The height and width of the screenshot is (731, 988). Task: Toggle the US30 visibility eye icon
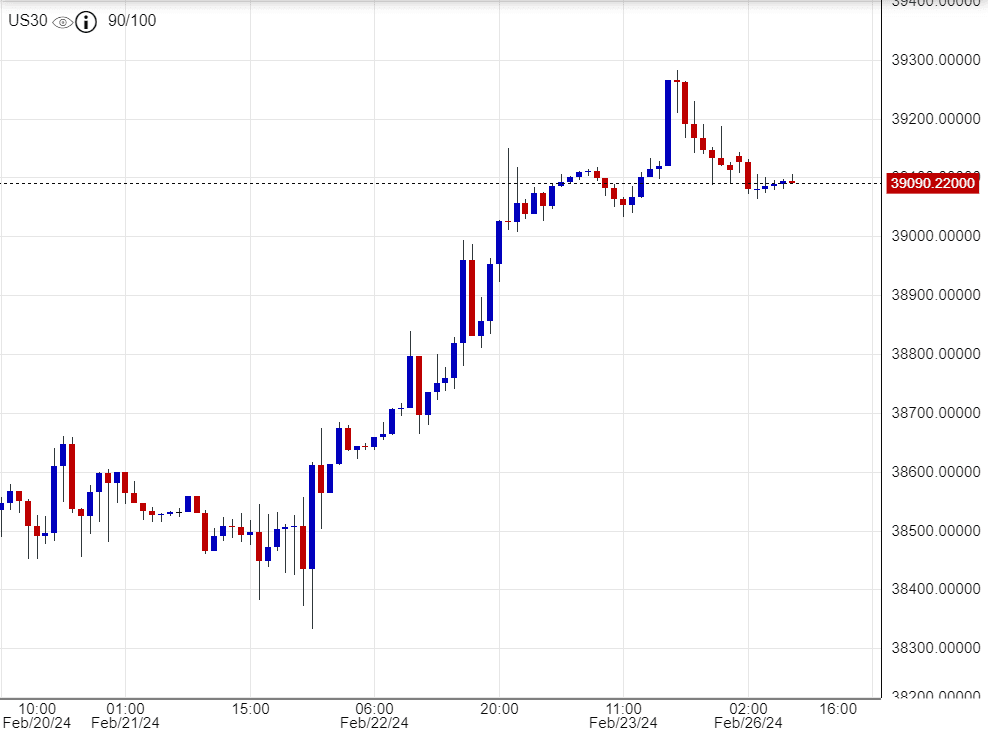click(x=62, y=21)
